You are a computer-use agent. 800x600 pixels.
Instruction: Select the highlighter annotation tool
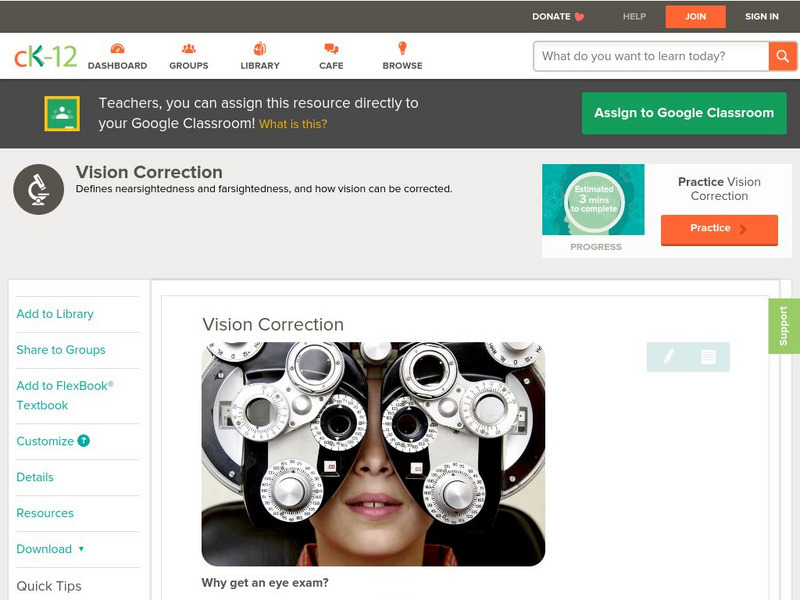click(x=666, y=355)
